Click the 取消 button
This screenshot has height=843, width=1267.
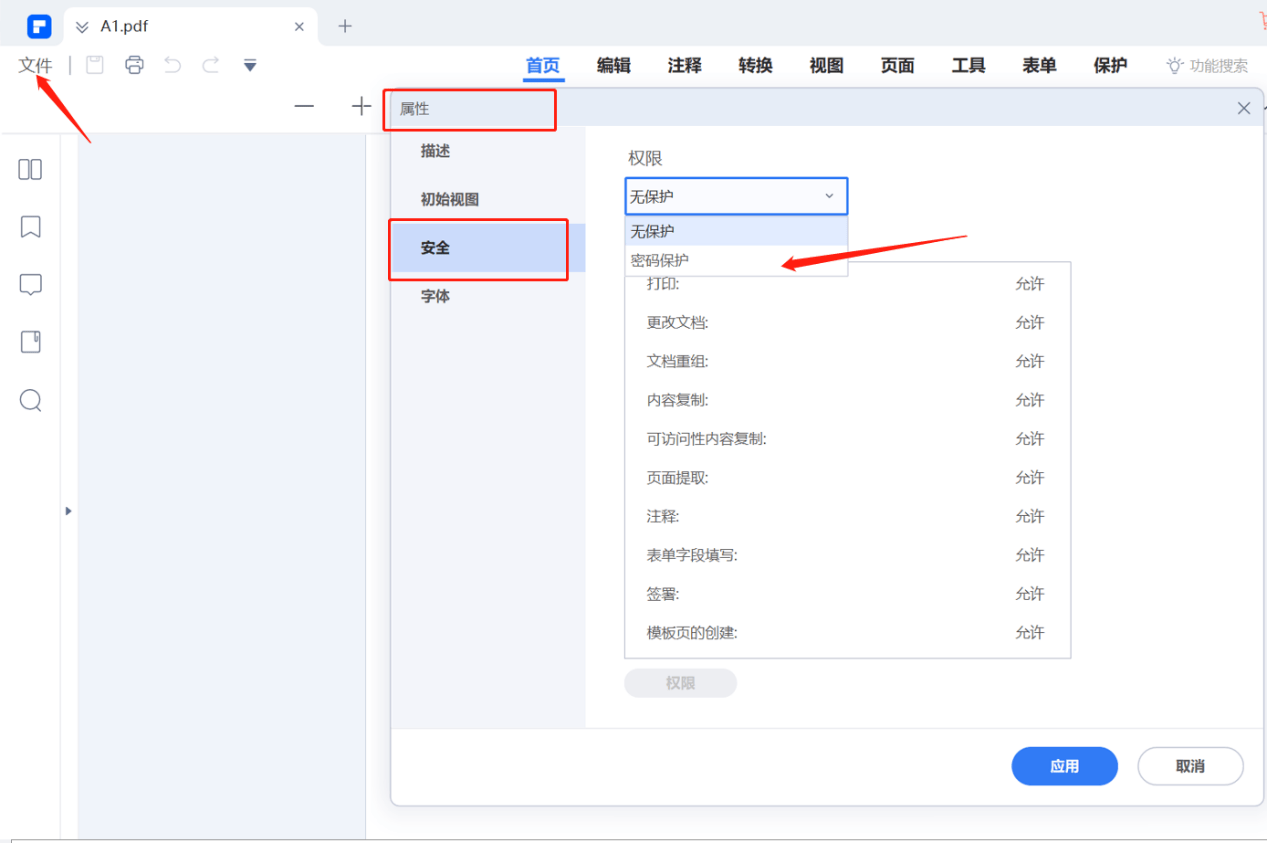[x=1190, y=766]
